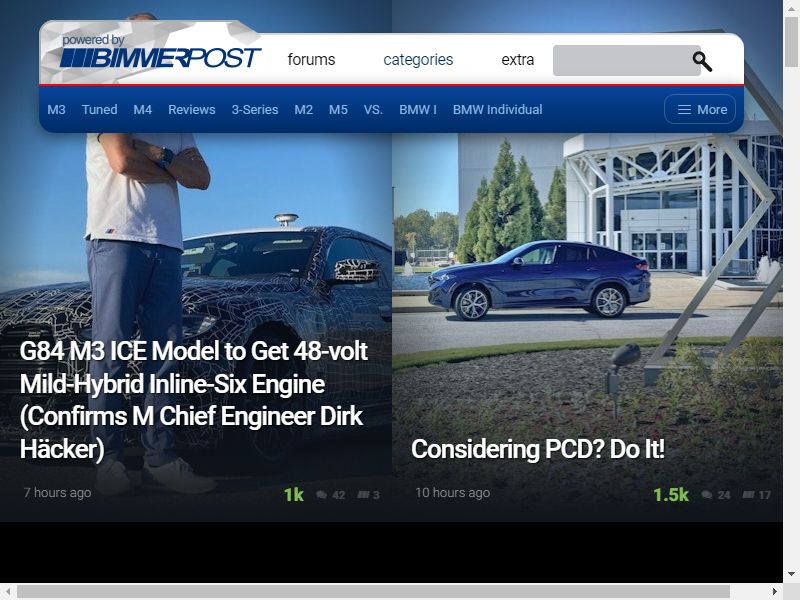Click the magnifying glass search icon
Screen dimensions: 800x600
click(702, 61)
